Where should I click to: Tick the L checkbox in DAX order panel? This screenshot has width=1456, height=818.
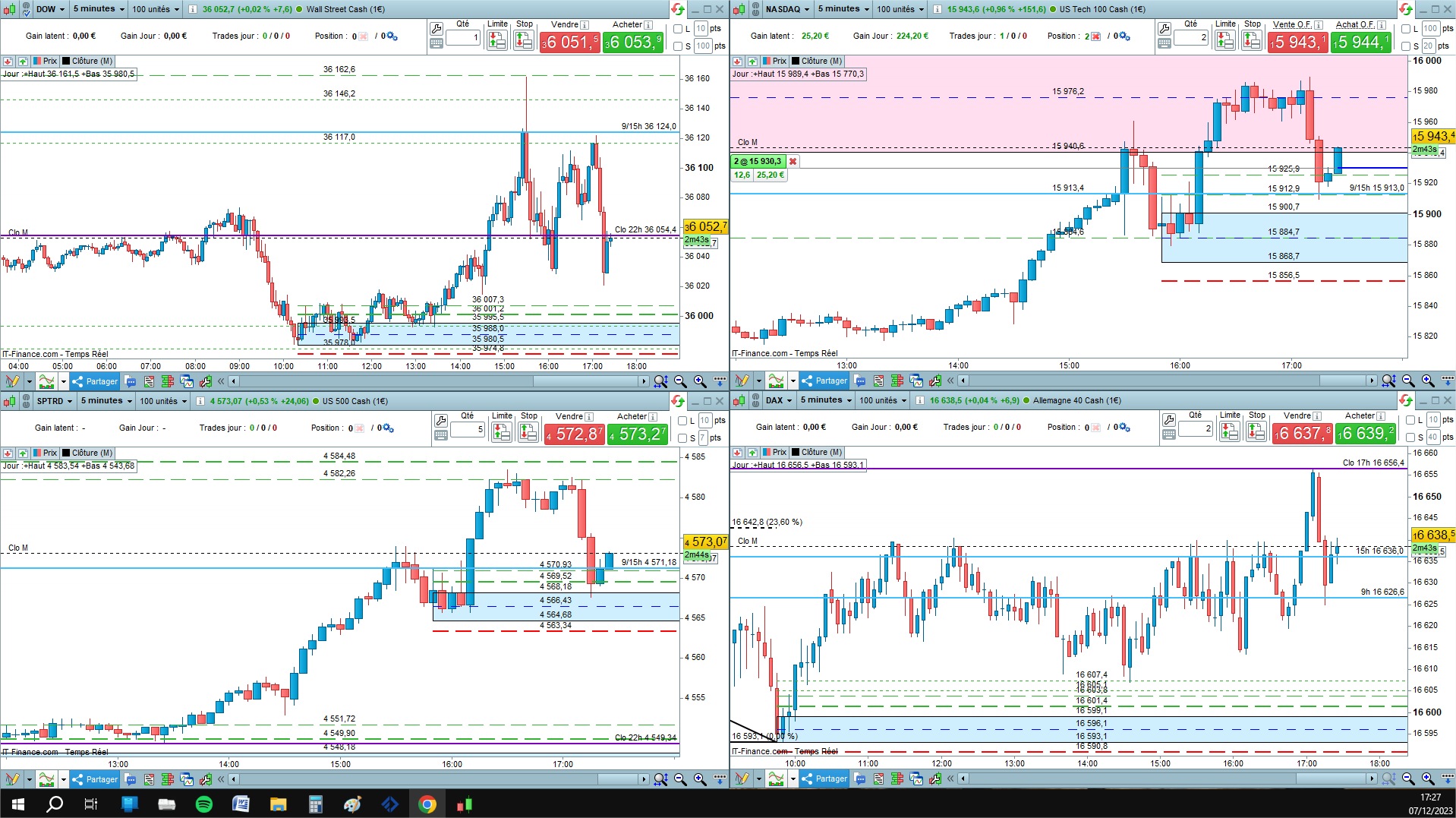(x=1410, y=420)
